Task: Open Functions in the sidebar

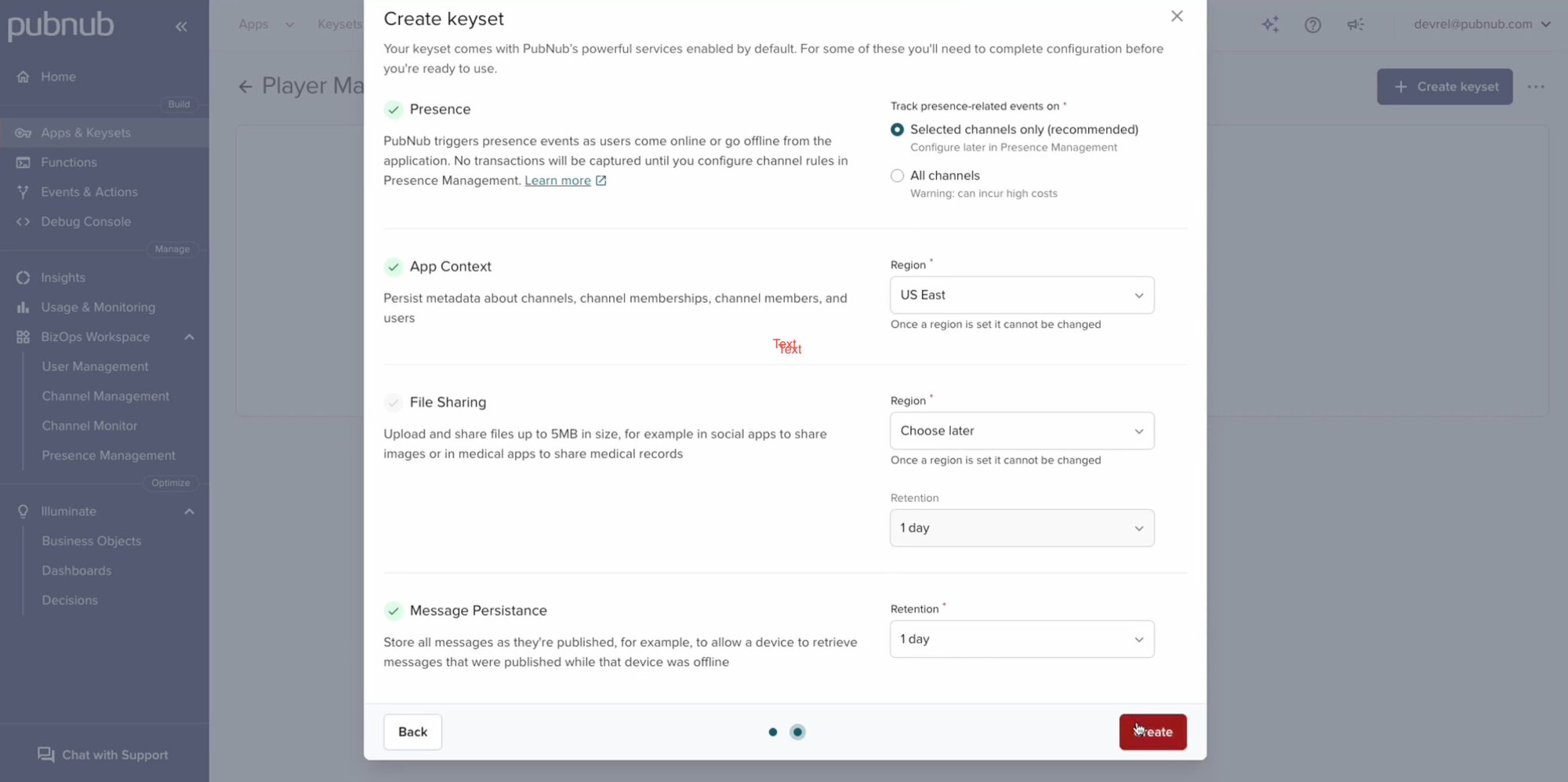Action: (69, 162)
